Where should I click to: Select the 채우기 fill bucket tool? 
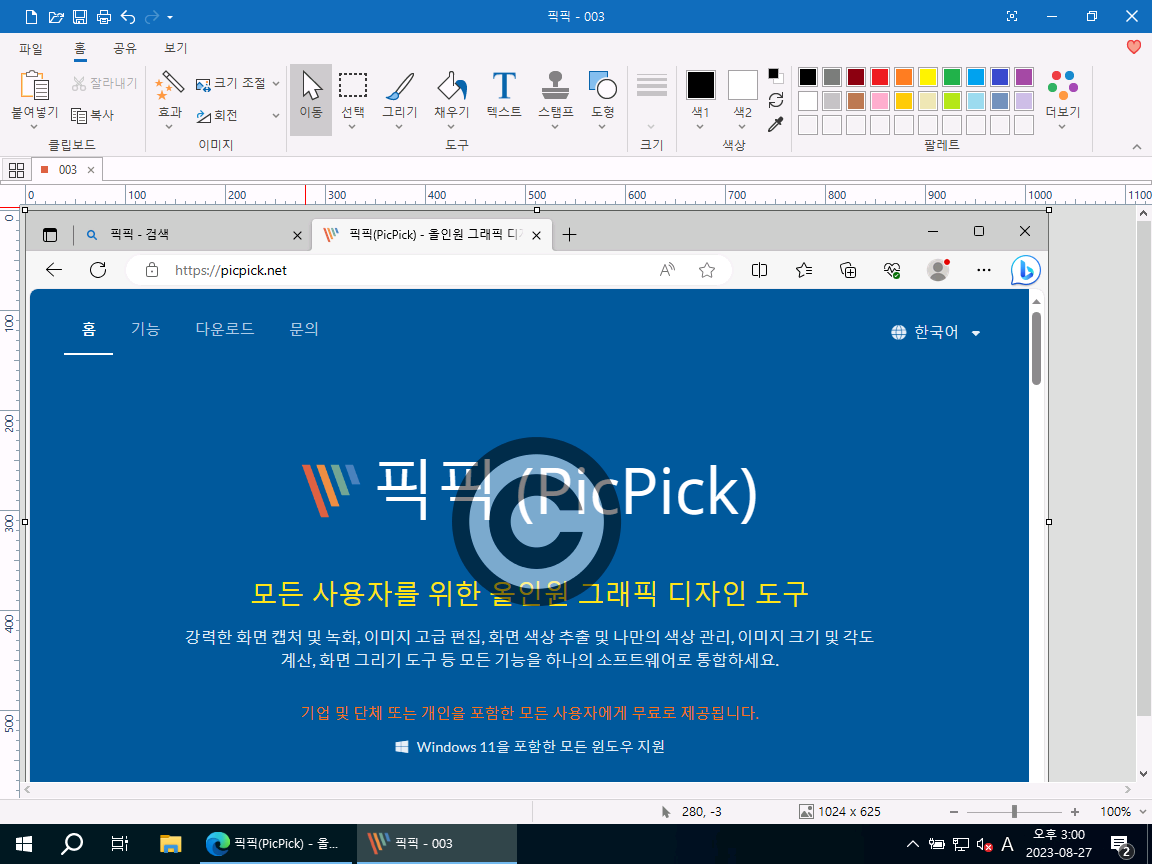[451, 100]
